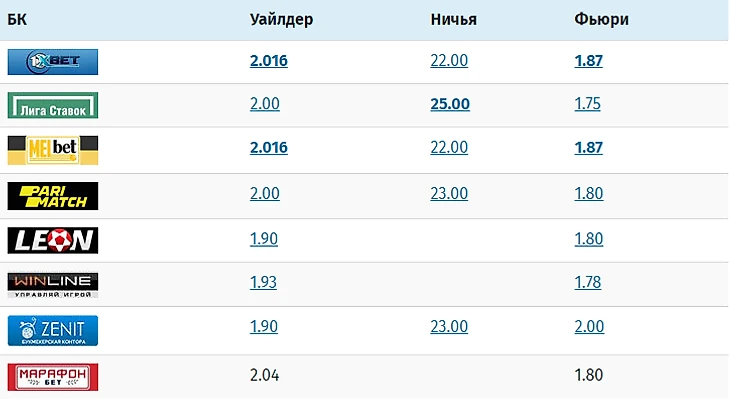Click the Лига Ставок logo
Screen dimensions: 730x414
coord(53,105)
